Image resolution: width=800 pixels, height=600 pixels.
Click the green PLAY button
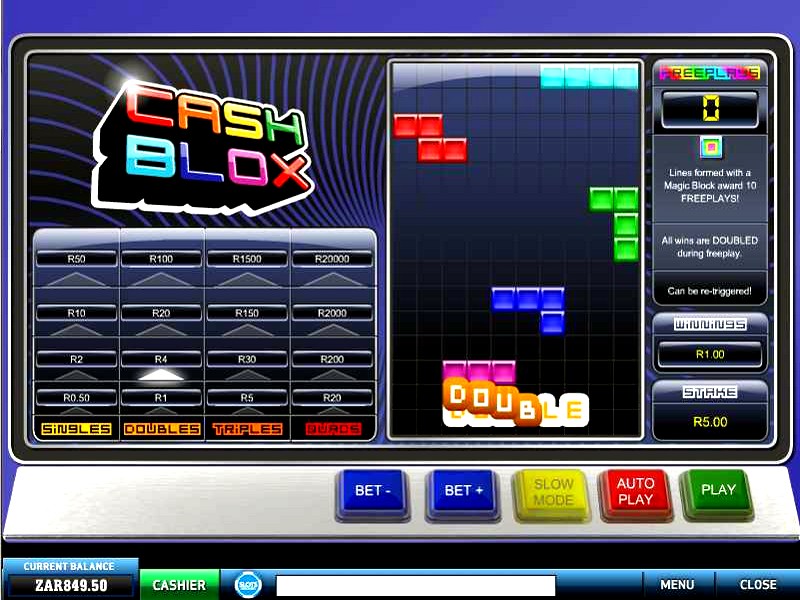click(718, 491)
